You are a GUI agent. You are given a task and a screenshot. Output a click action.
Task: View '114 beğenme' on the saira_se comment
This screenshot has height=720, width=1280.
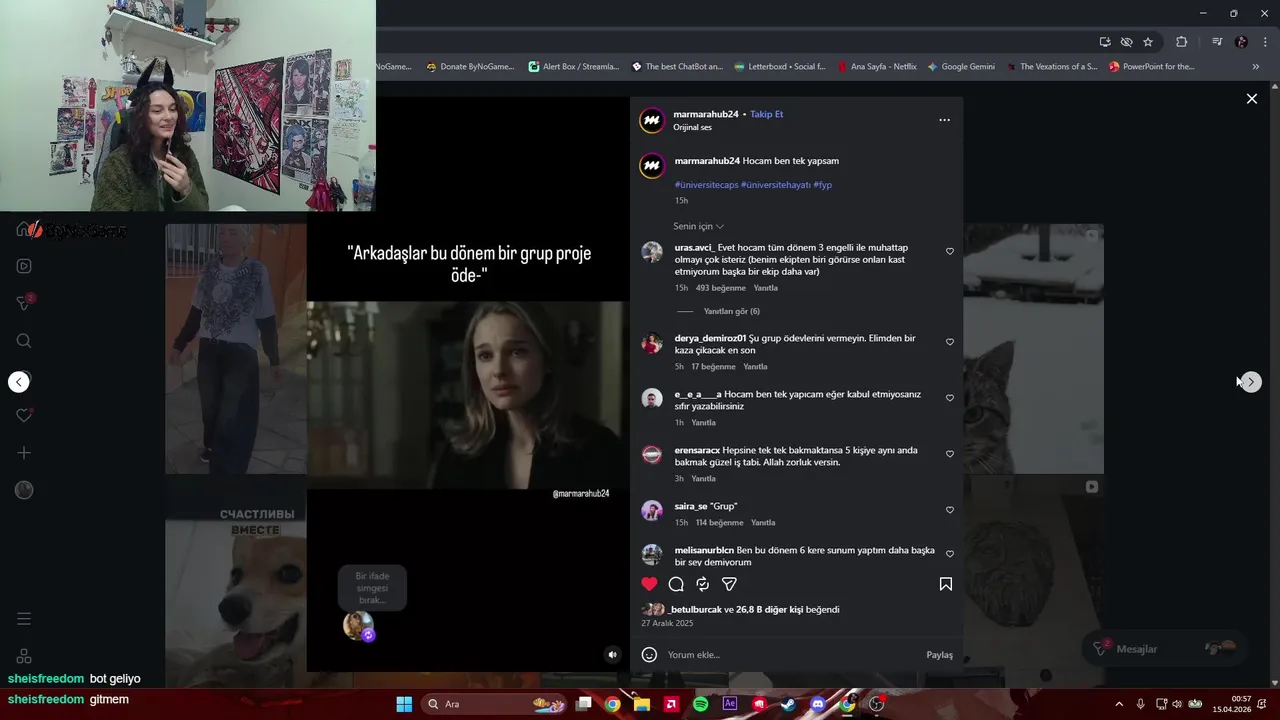(x=720, y=523)
